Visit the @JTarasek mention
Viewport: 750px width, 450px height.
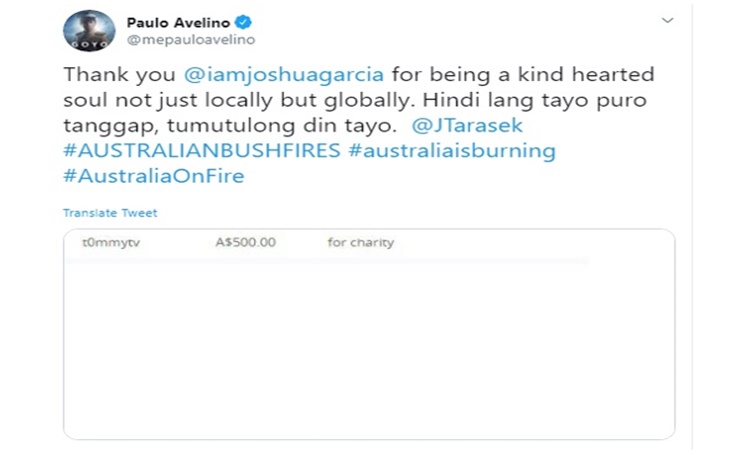468,126
